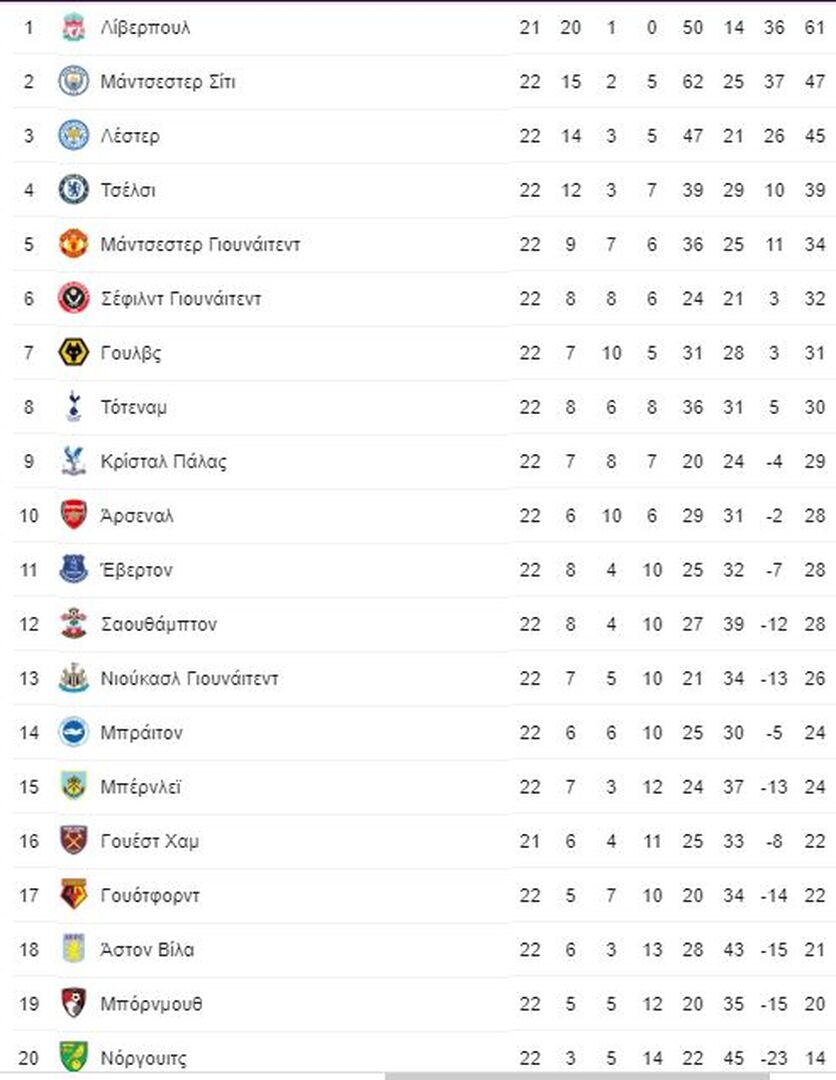Open the Σαουθάμπτον team link
Screen dimensions: 836x1080
point(159,625)
